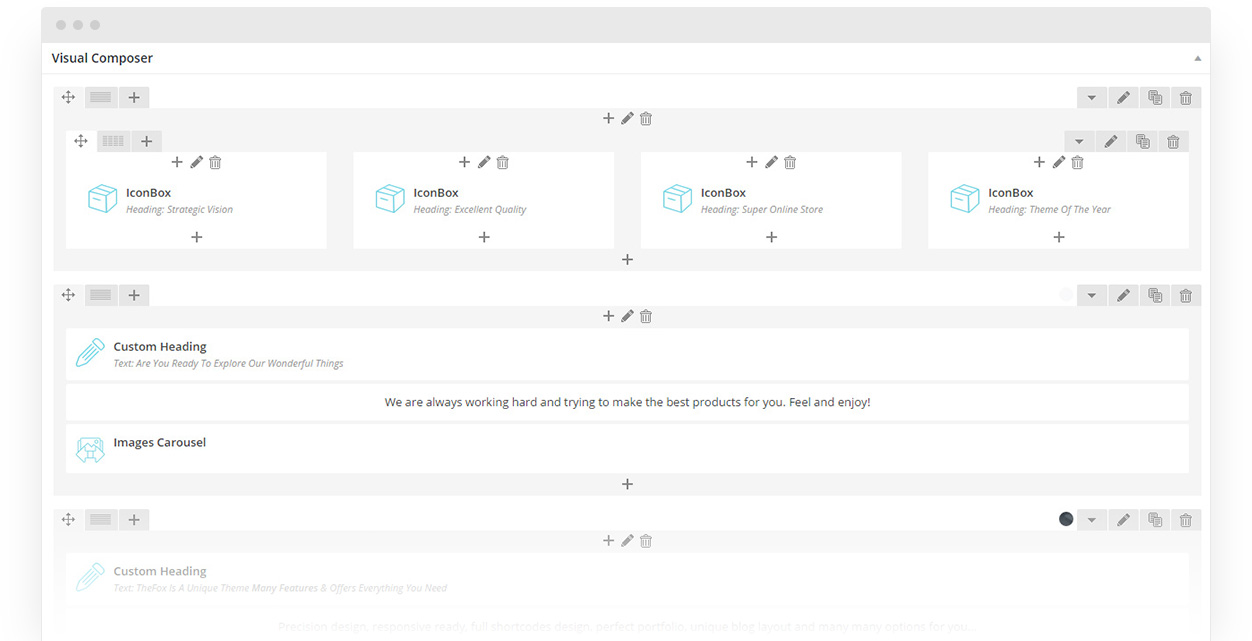
Task: Clone the first outer row
Action: (x=1155, y=98)
